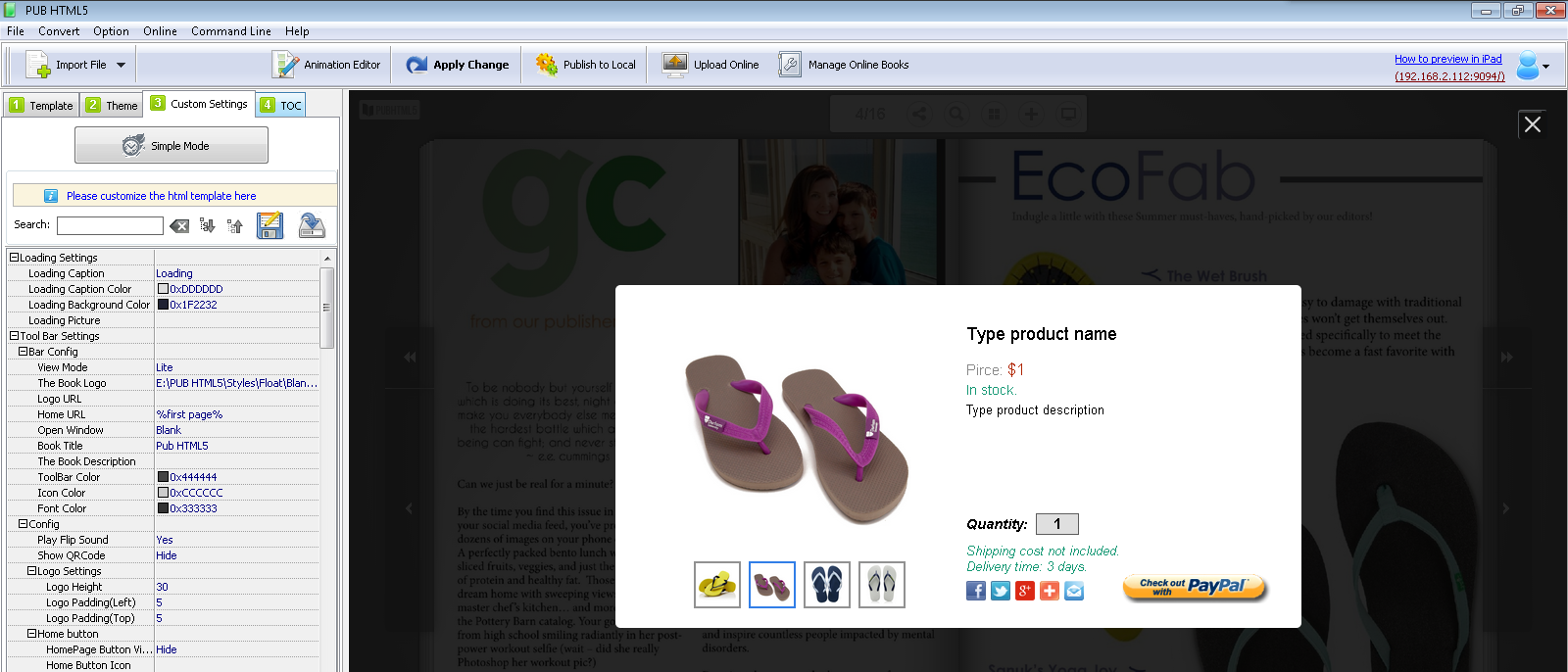This screenshot has width=1568, height=672.
Task: Collapse the Config group
Action: 23,524
